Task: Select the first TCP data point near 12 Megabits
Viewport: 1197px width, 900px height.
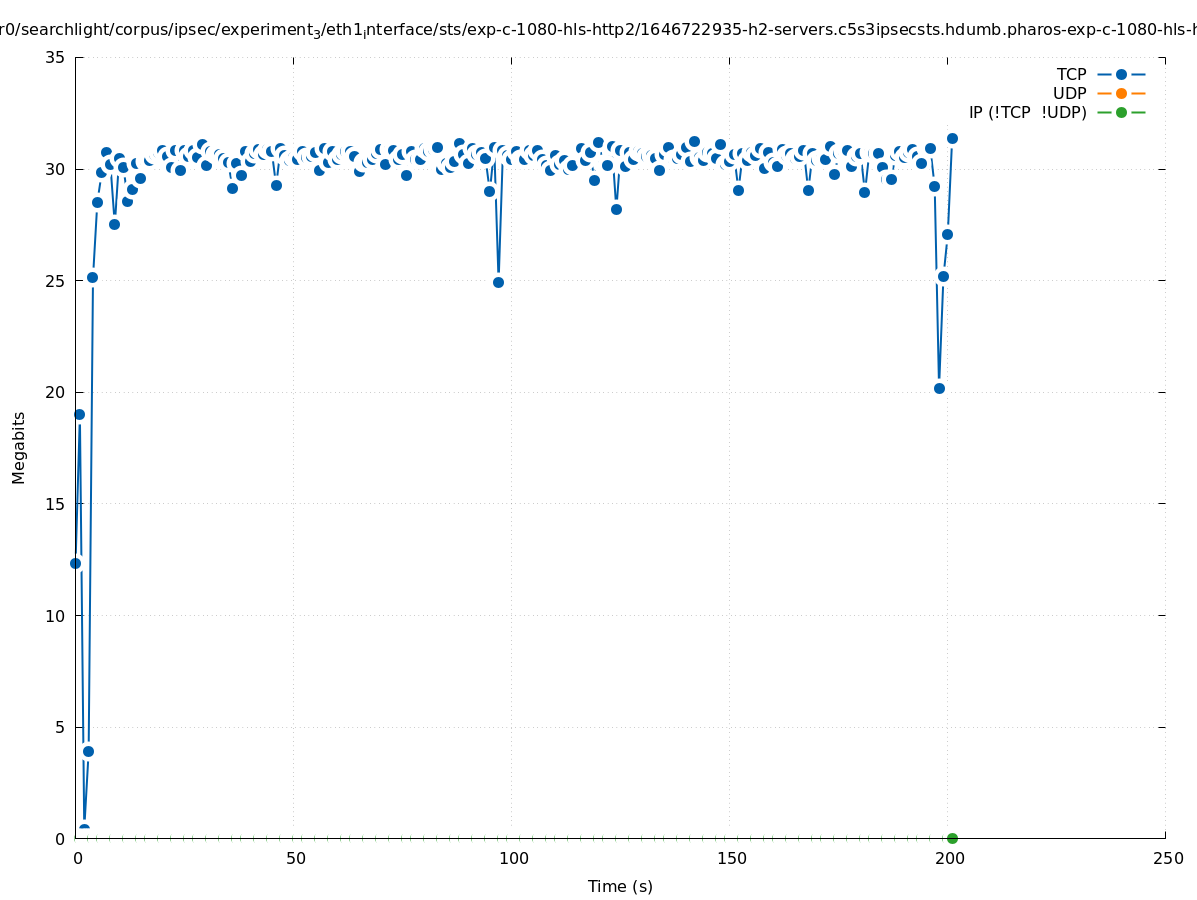Action: (x=75, y=563)
